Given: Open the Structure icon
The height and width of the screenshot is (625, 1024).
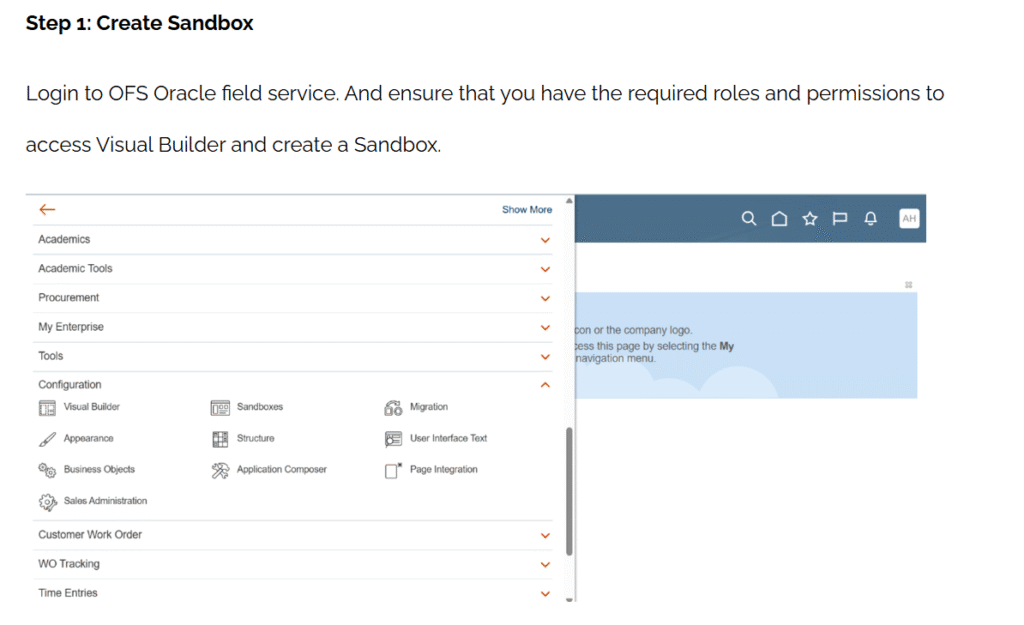Looking at the screenshot, I should (x=220, y=439).
